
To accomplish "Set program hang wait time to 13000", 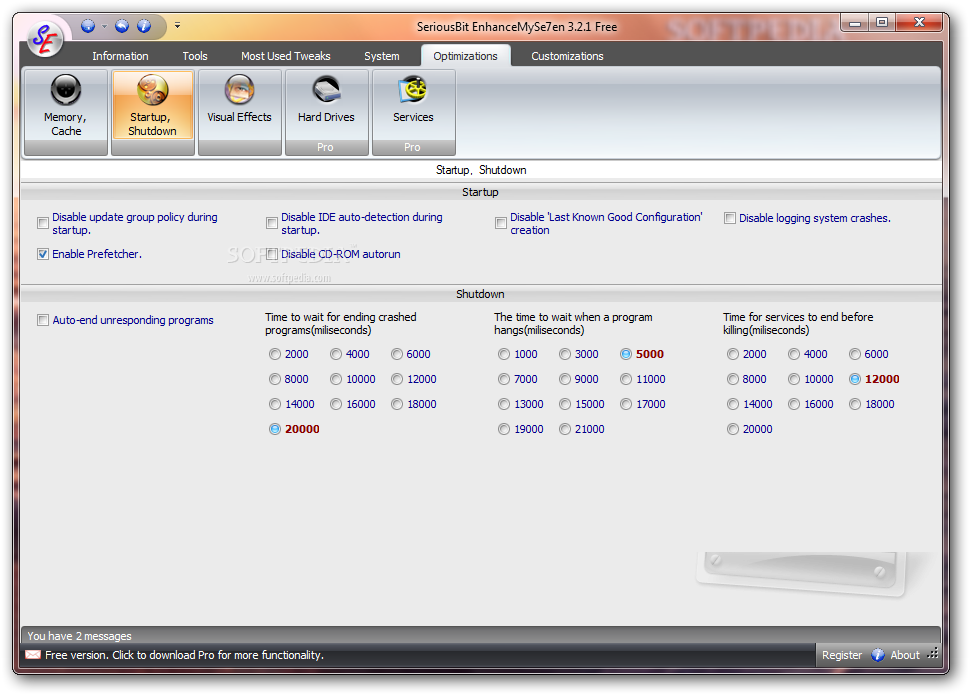I will coord(504,404).
